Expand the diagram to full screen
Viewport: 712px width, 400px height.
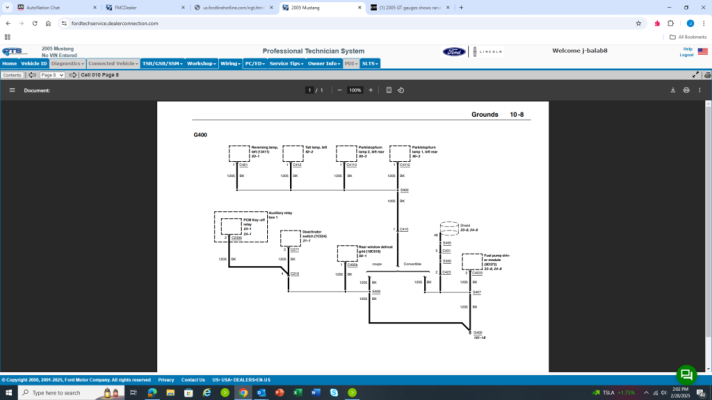pos(696,75)
